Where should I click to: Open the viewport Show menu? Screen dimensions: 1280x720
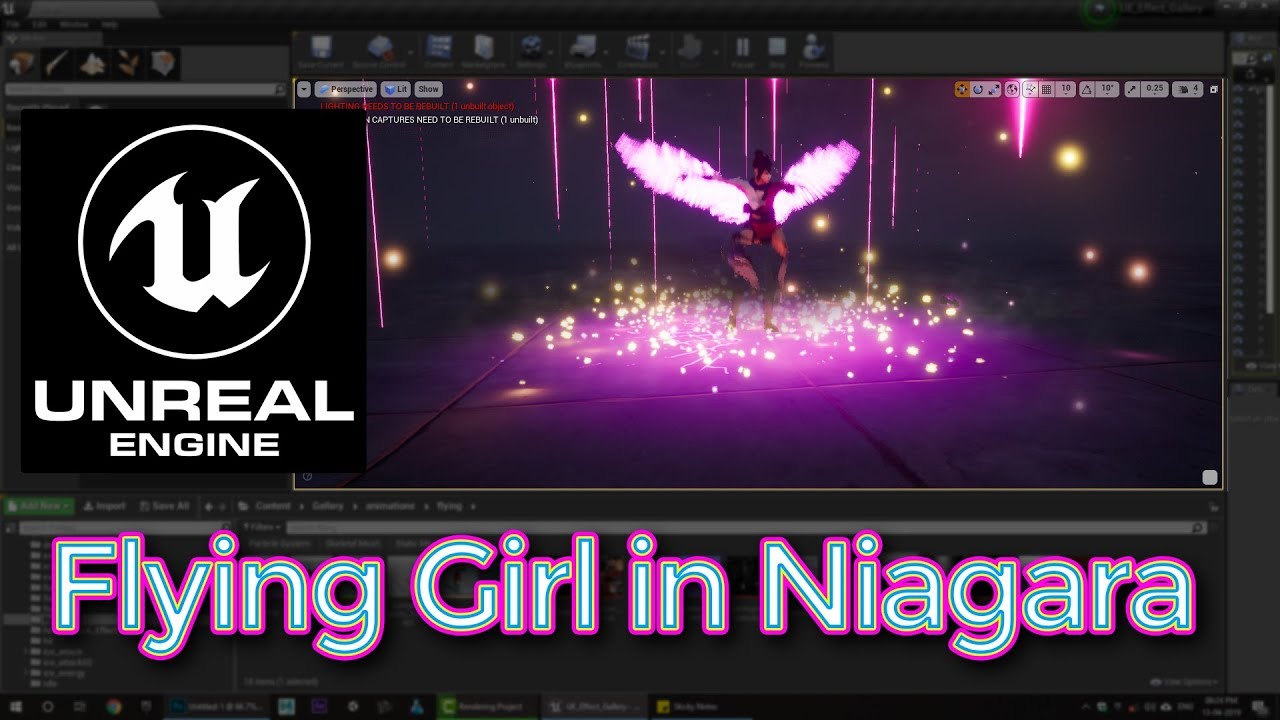pos(428,89)
